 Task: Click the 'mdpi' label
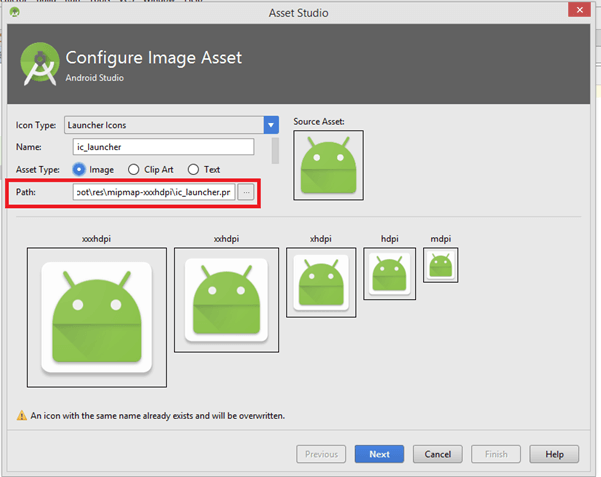click(x=441, y=238)
